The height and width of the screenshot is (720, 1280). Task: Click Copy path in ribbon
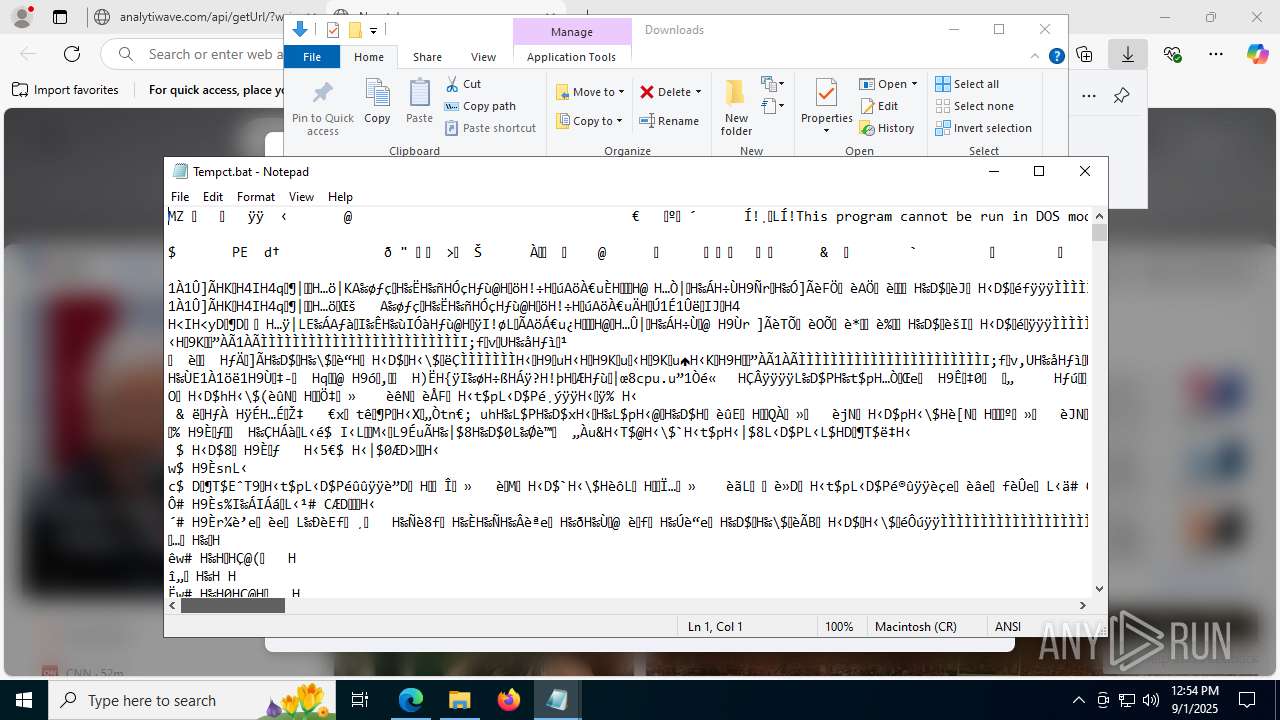[480, 106]
